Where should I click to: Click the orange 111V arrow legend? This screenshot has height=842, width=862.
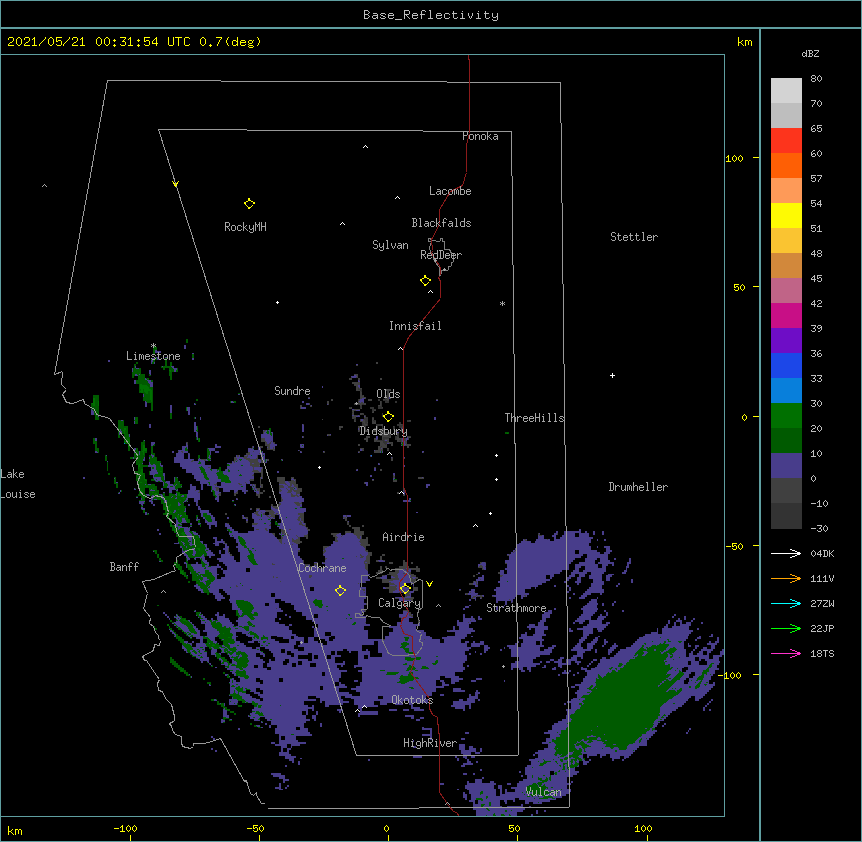tap(786, 578)
